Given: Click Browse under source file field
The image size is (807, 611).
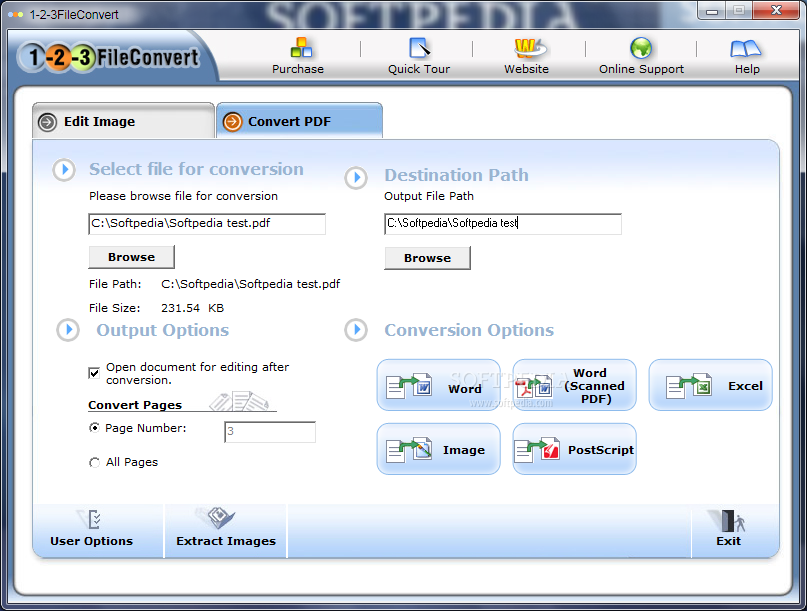Looking at the screenshot, I should tap(132, 257).
